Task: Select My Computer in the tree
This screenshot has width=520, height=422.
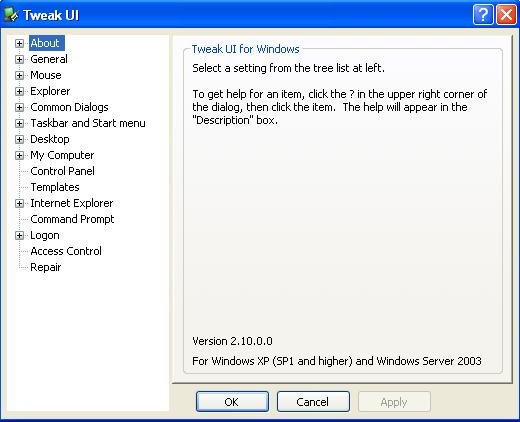Action: [62, 155]
